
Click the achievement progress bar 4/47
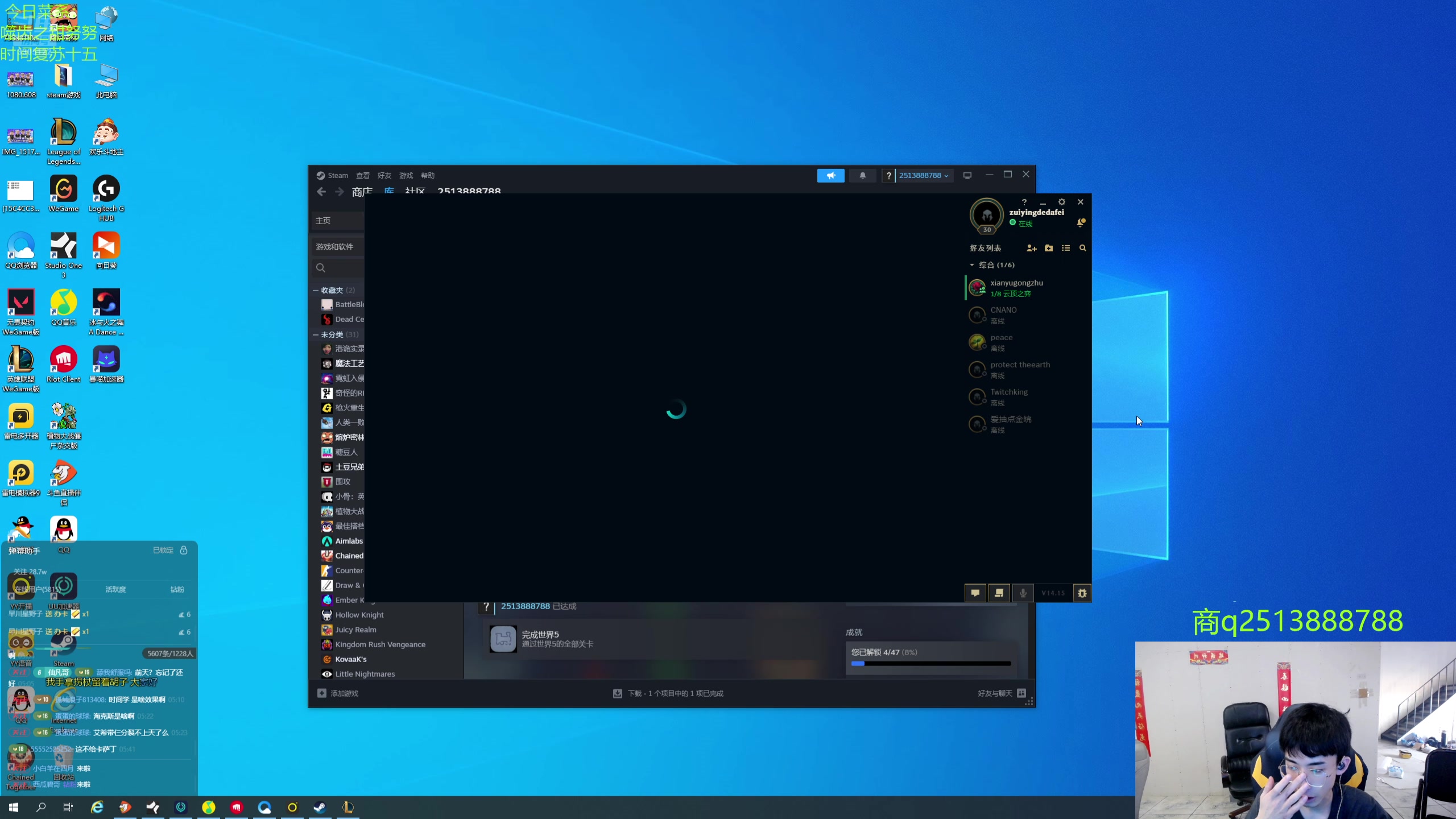pos(931,663)
